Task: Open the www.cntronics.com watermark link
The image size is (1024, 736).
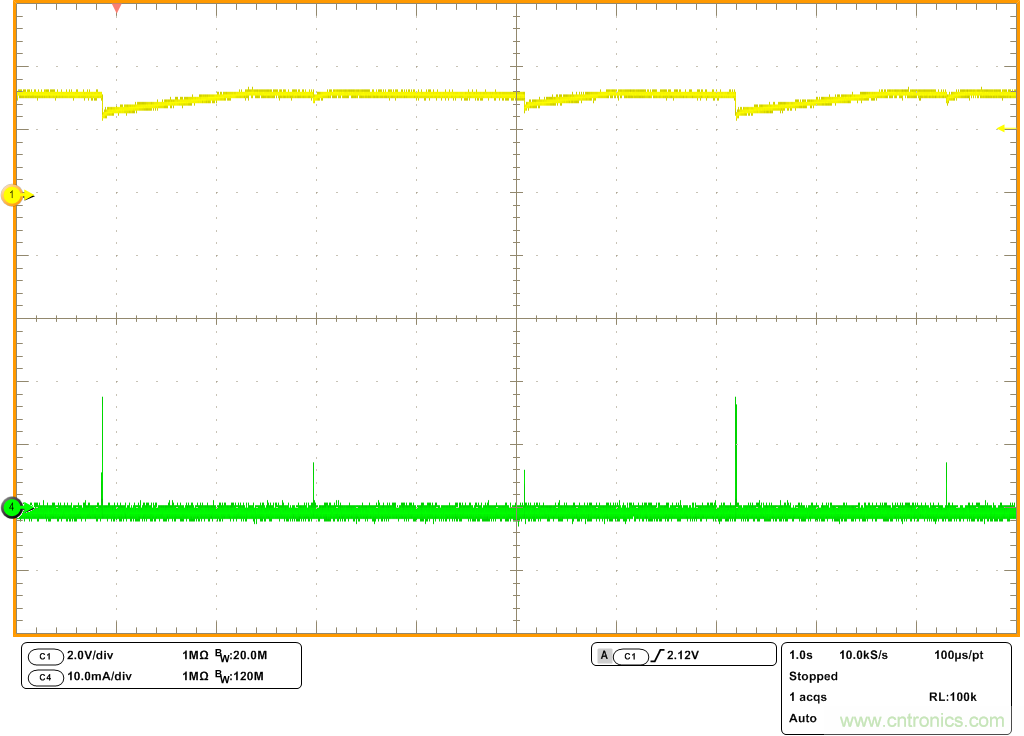Action: (922, 720)
